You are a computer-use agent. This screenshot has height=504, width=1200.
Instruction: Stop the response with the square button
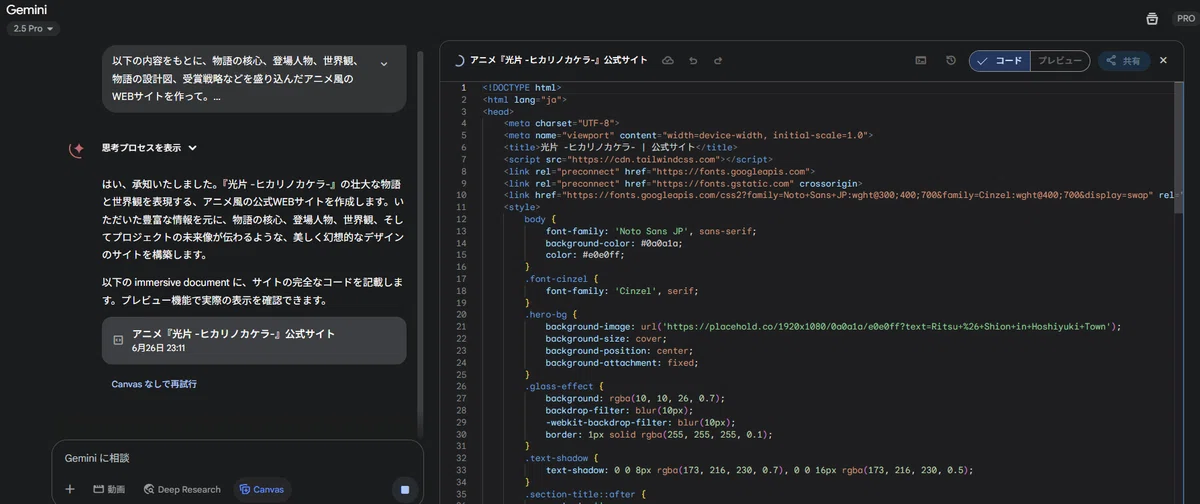tap(405, 489)
